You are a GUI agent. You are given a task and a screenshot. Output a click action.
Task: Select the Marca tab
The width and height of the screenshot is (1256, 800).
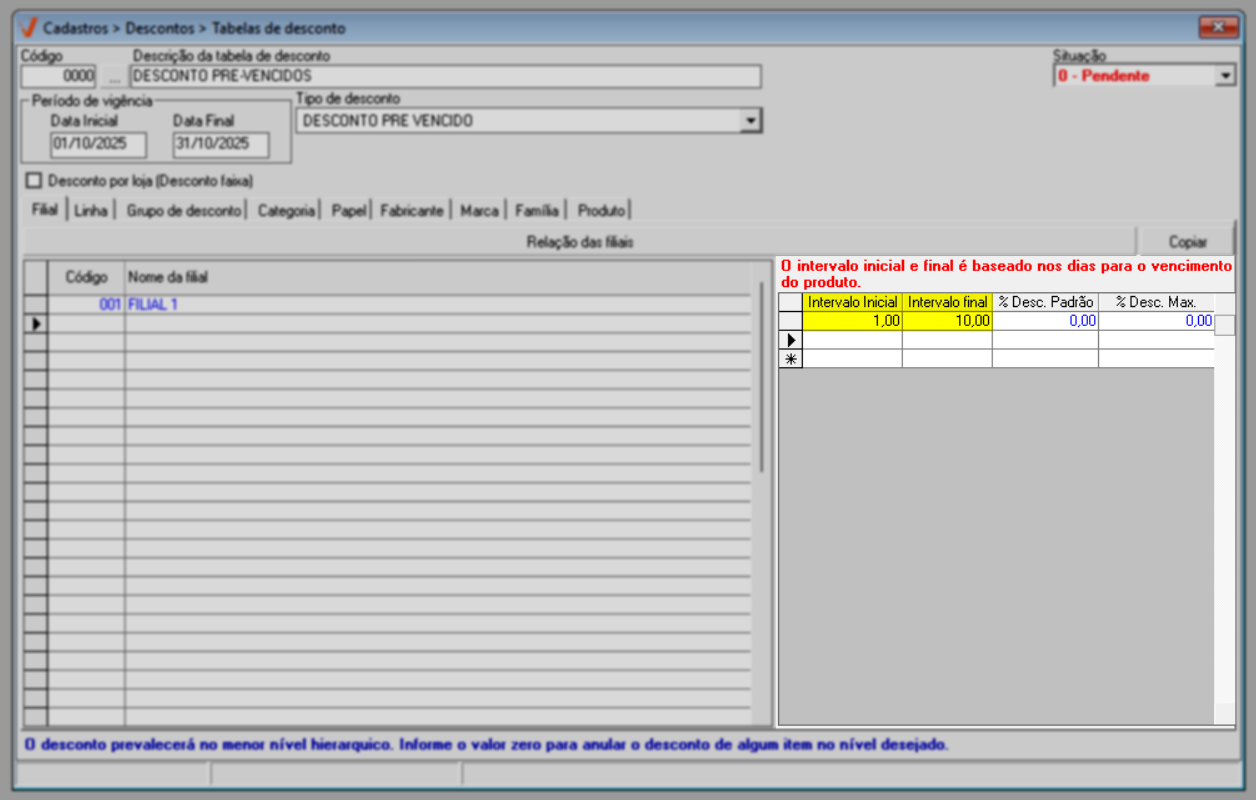pyautogui.click(x=480, y=211)
